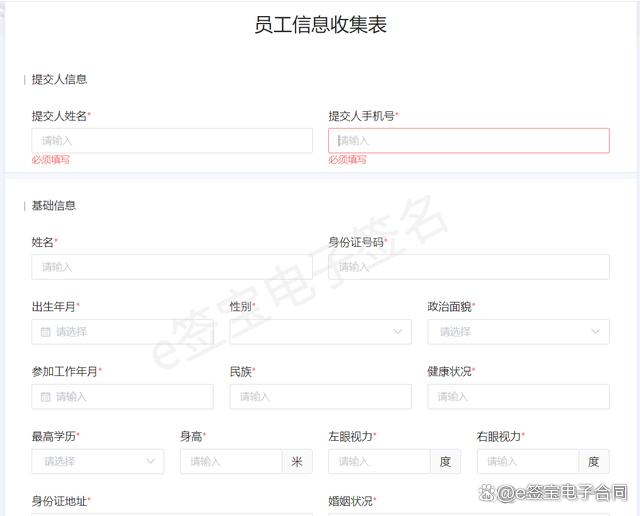Click the 米 unit suffix on 身高
Screen dimensions: 640x516
click(297, 461)
